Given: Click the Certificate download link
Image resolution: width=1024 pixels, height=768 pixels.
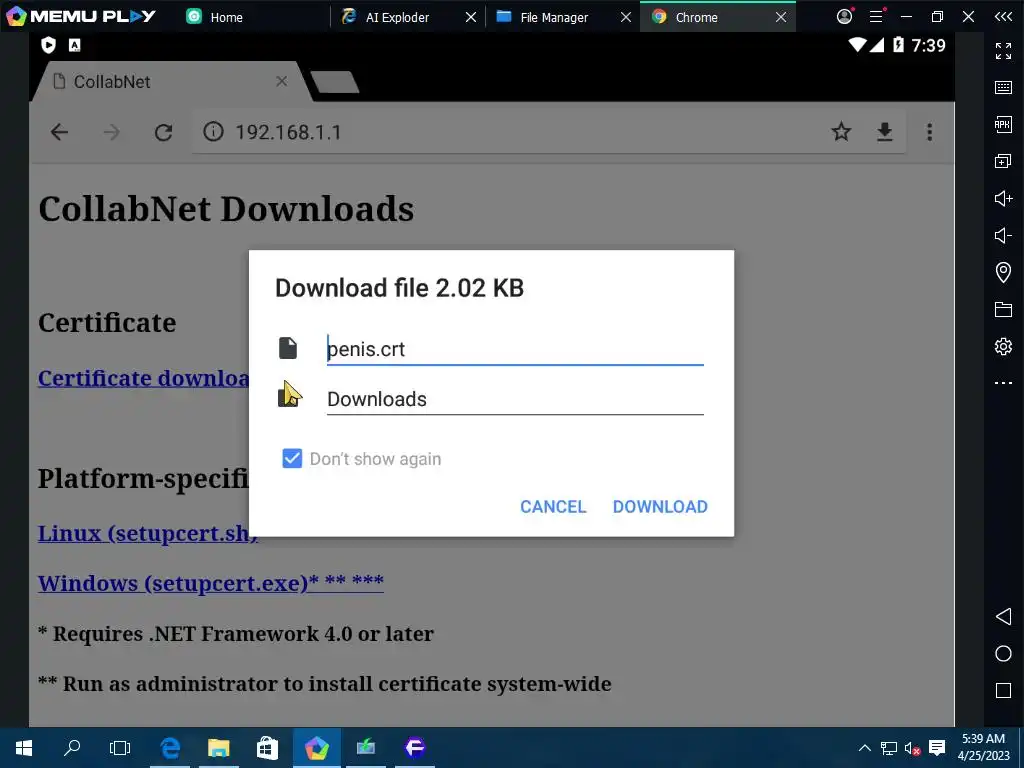Looking at the screenshot, I should [144, 378].
